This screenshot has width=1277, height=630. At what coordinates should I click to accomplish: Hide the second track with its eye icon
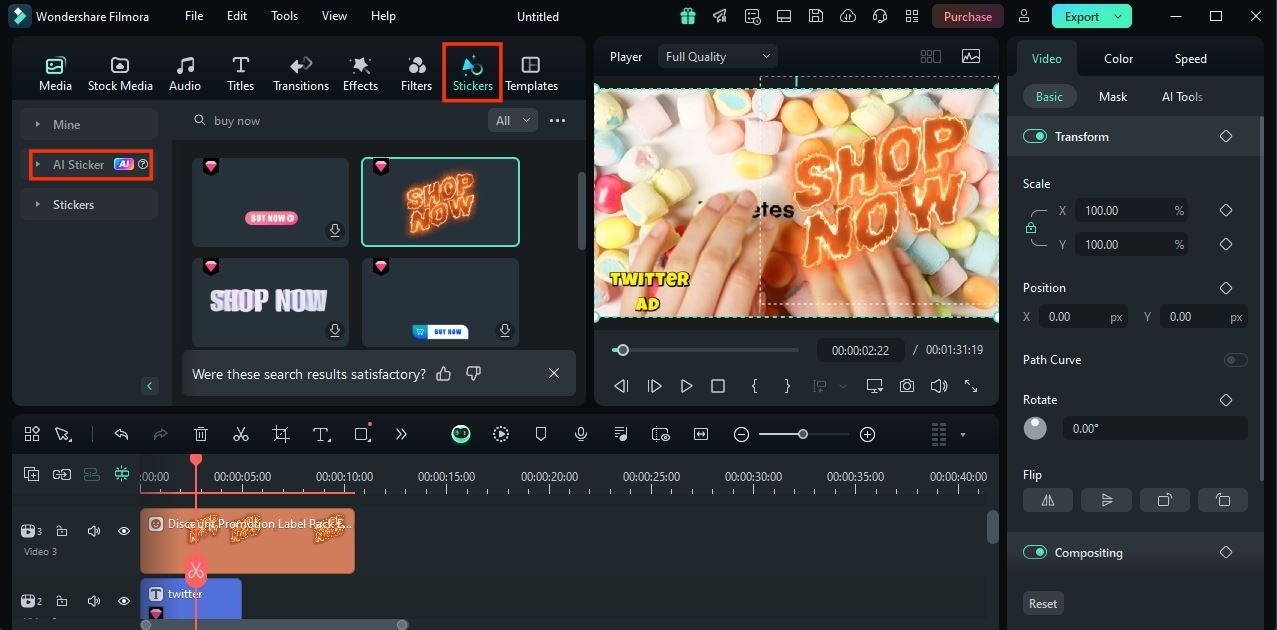124,601
